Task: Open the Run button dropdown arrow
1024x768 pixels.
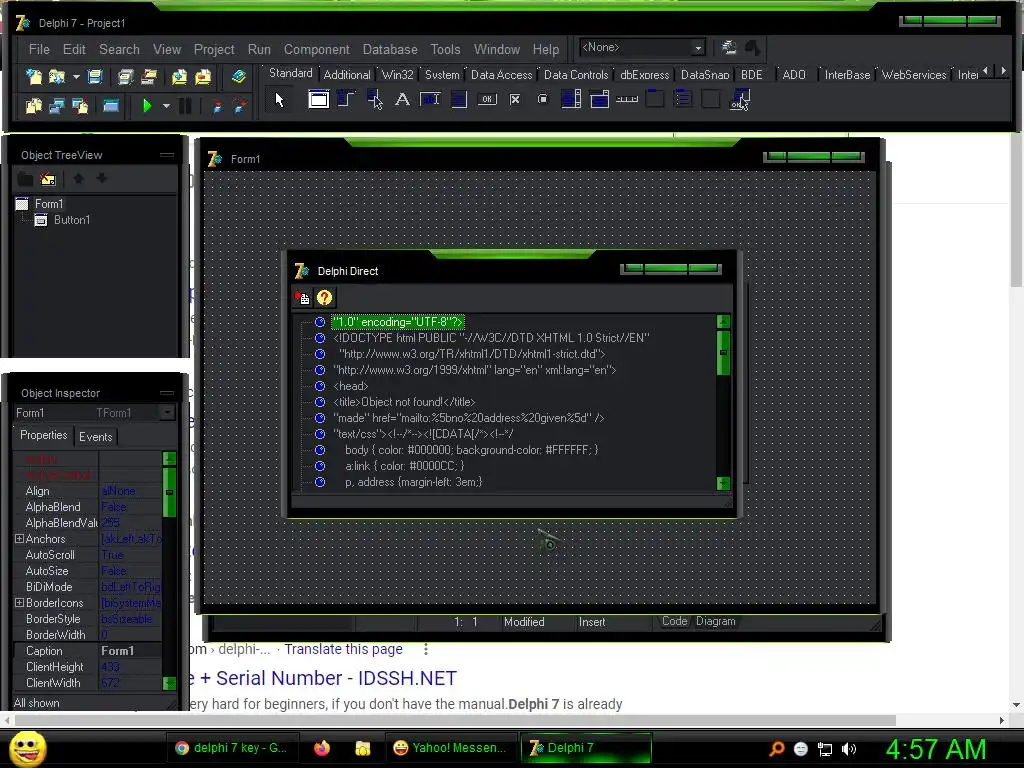Action: coord(166,105)
